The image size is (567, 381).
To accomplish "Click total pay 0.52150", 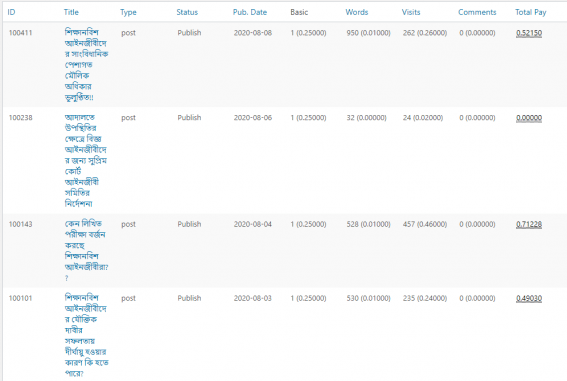I will tap(529, 33).
